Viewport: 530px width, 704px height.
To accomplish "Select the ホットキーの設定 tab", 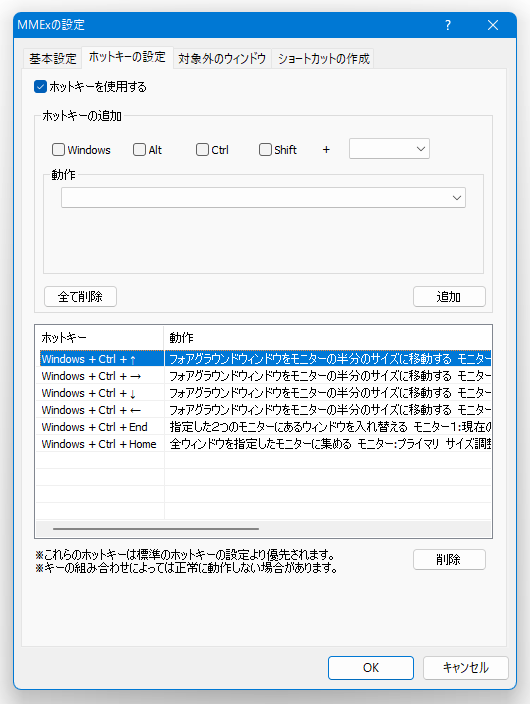I will pos(127,57).
